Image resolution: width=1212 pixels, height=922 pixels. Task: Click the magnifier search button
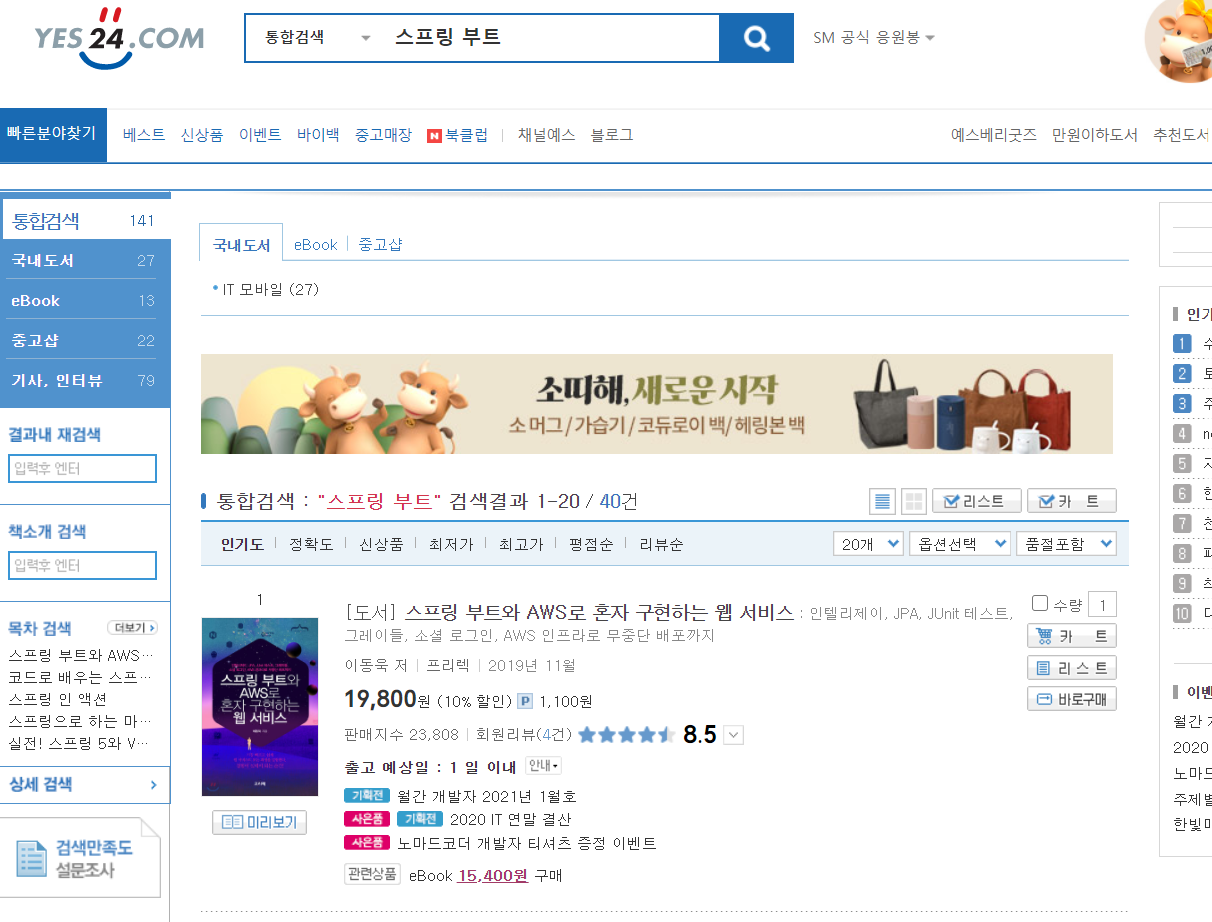756,38
